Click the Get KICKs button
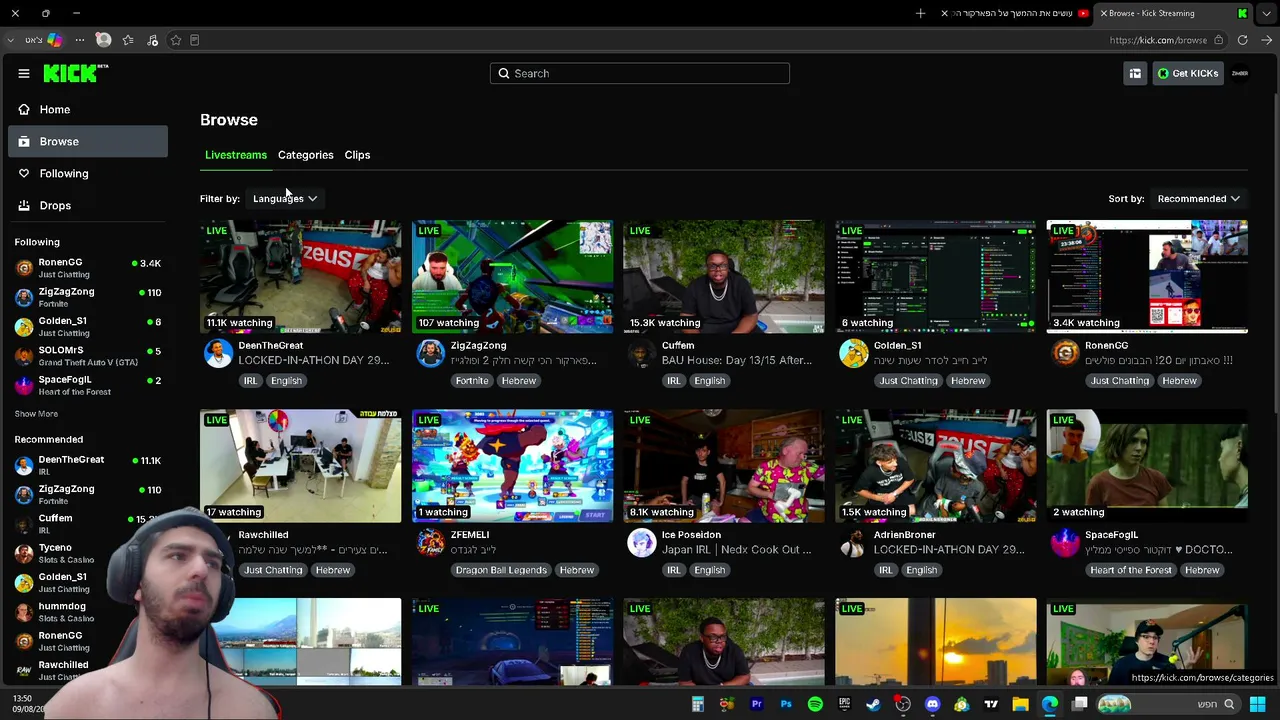This screenshot has width=1280, height=720. [x=1187, y=73]
